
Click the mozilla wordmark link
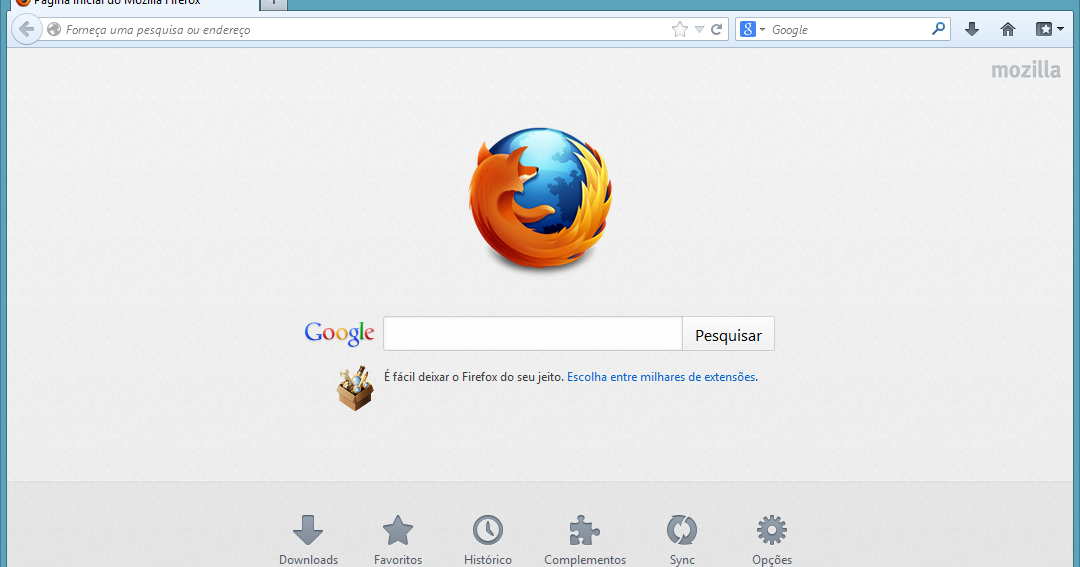pyautogui.click(x=1026, y=70)
